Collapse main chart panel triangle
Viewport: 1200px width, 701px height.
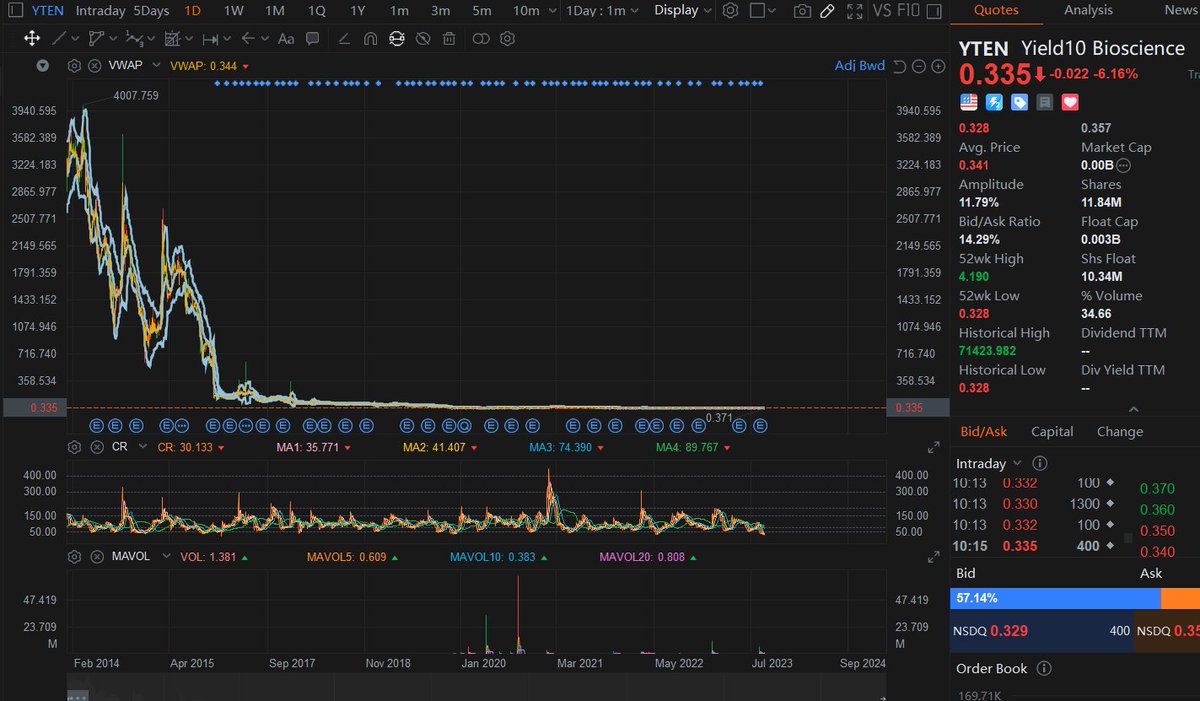(x=42, y=66)
